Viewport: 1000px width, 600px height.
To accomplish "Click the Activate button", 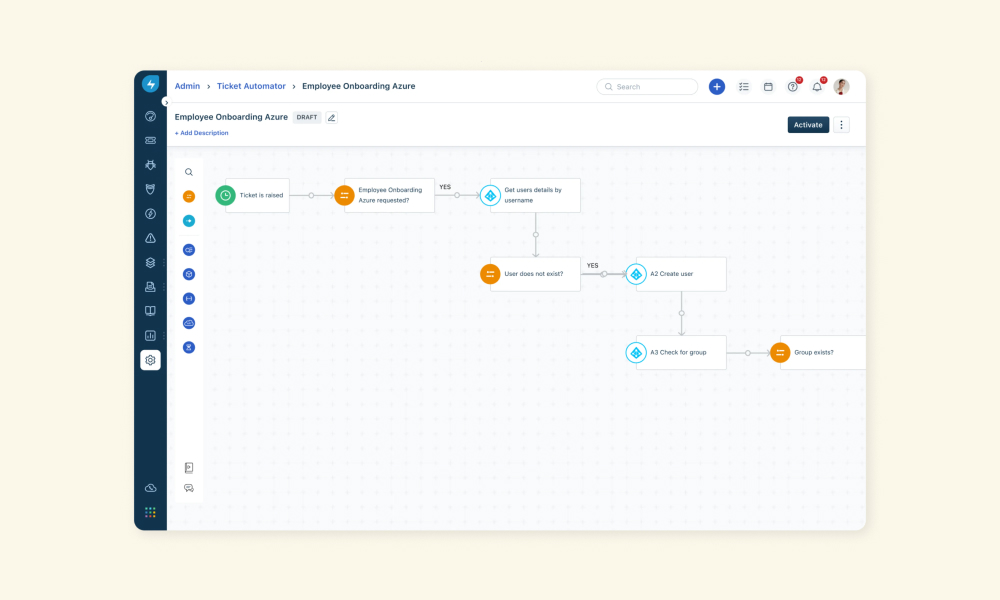I will click(808, 125).
